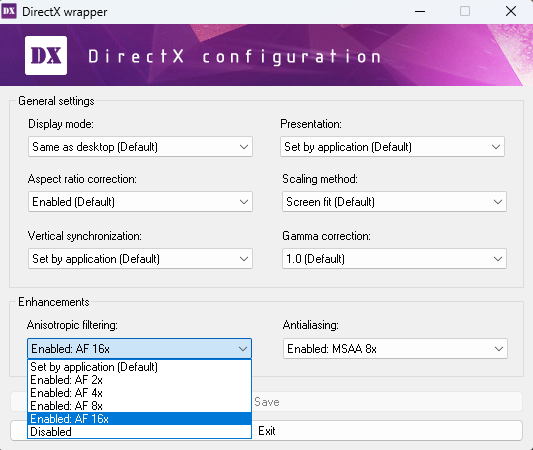Collapse the Anisotropic filtering dropdown

(139, 349)
